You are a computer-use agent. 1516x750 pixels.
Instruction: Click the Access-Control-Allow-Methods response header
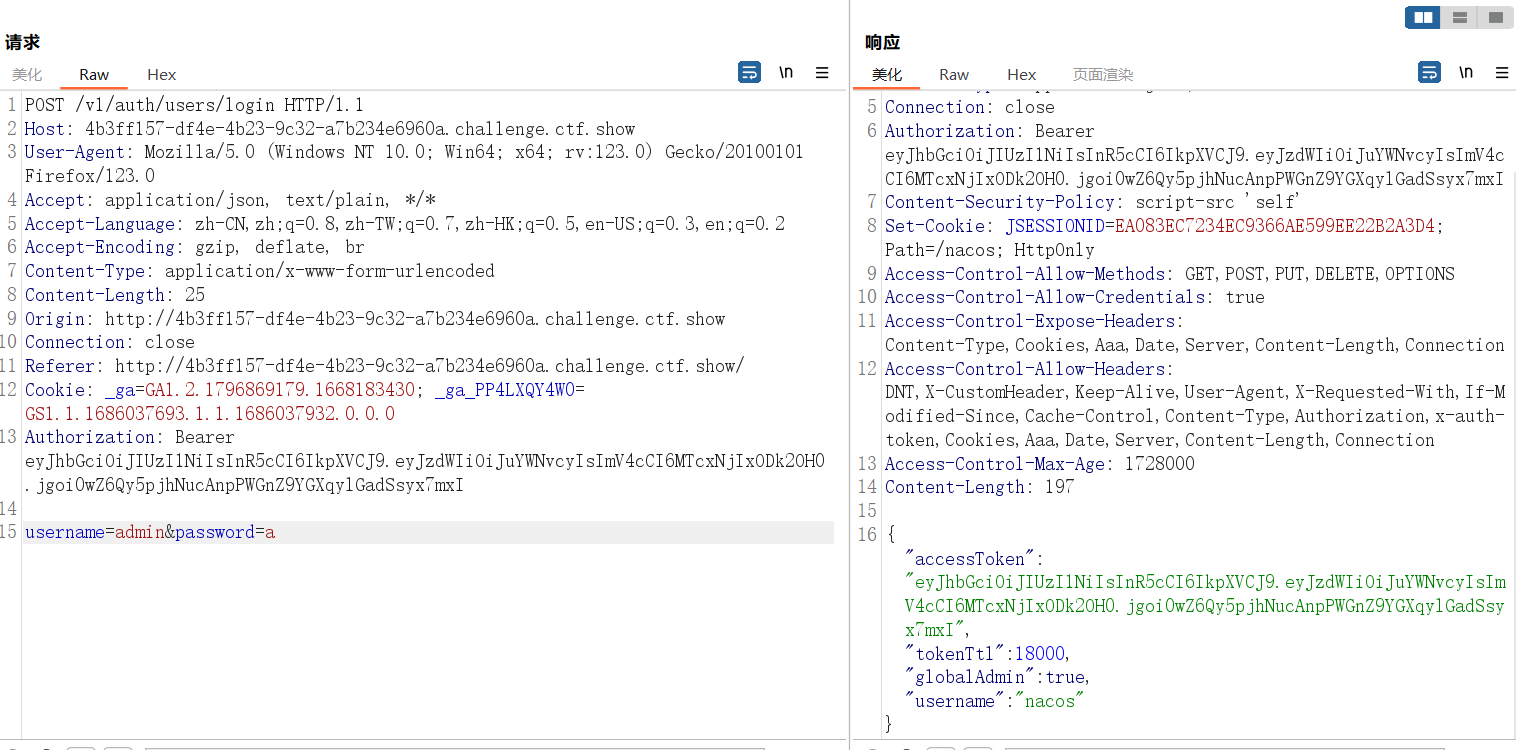coord(1170,274)
